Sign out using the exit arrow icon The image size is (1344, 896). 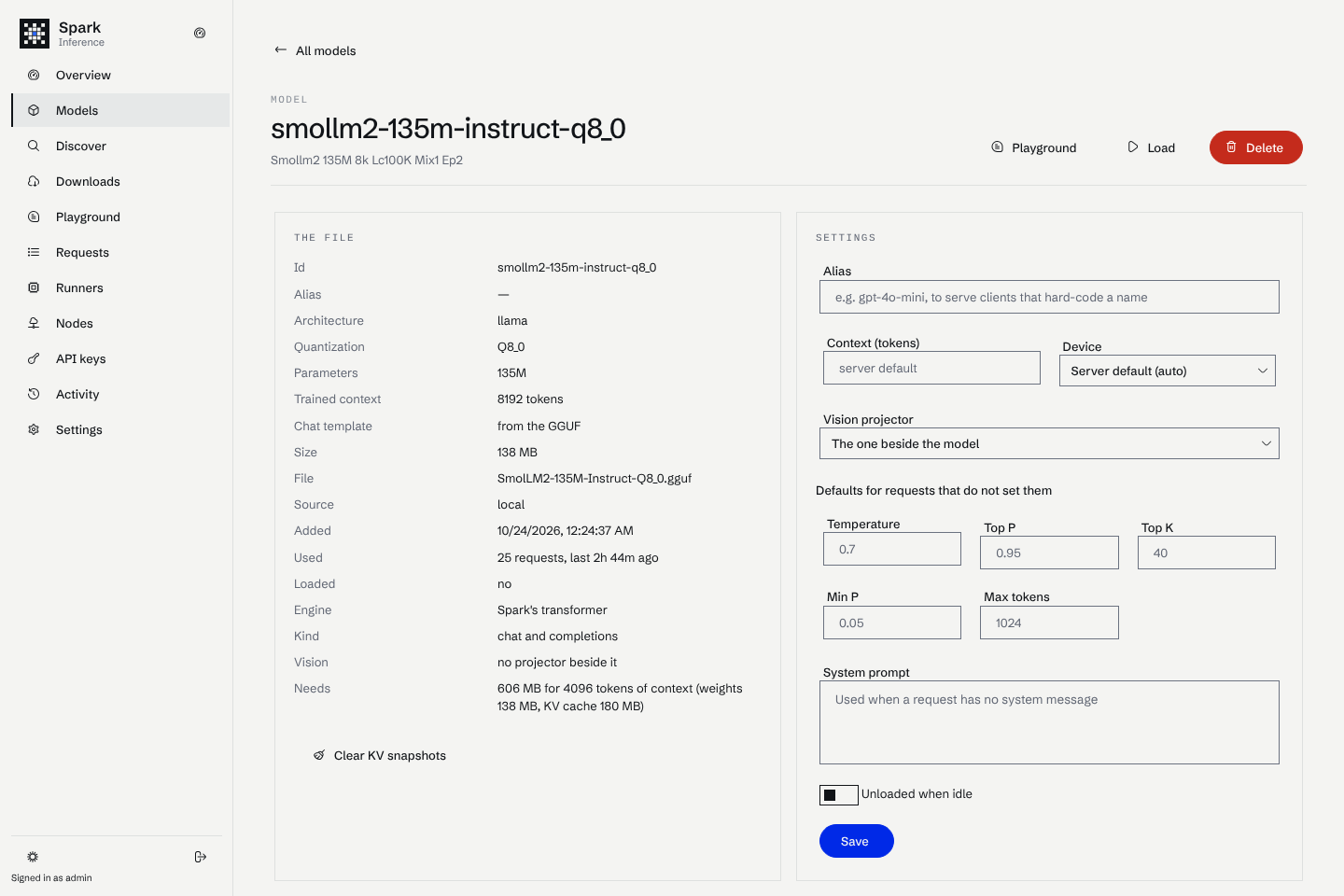[x=201, y=857]
